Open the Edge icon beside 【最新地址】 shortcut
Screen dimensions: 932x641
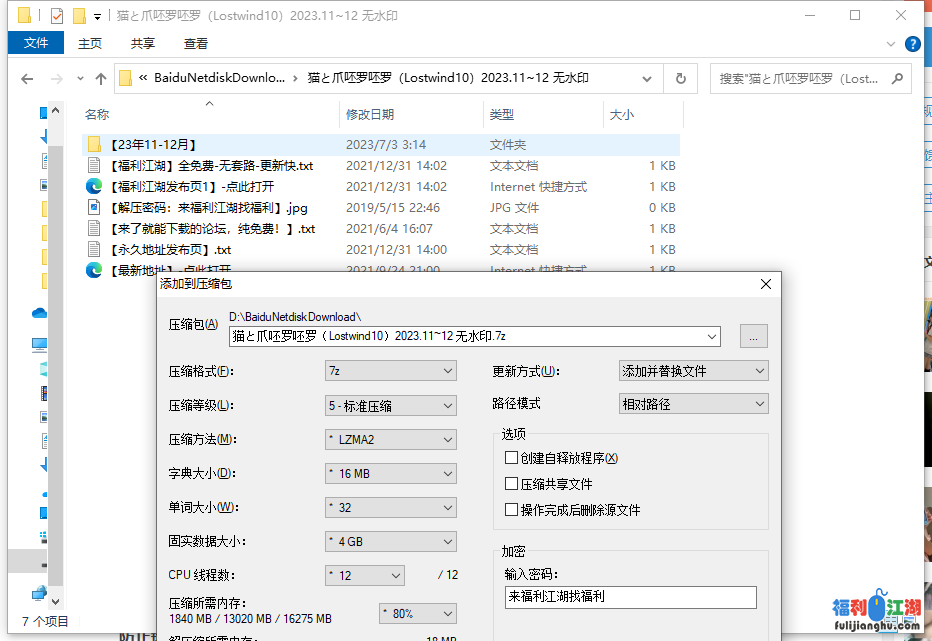coord(93,270)
